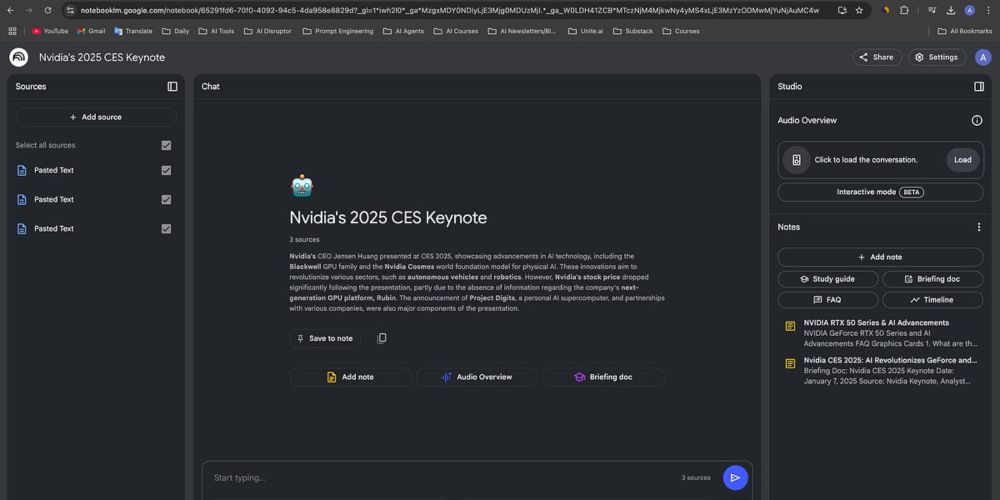Toggle the Select all sources checkbox
The width and height of the screenshot is (1000, 500).
coord(166,145)
